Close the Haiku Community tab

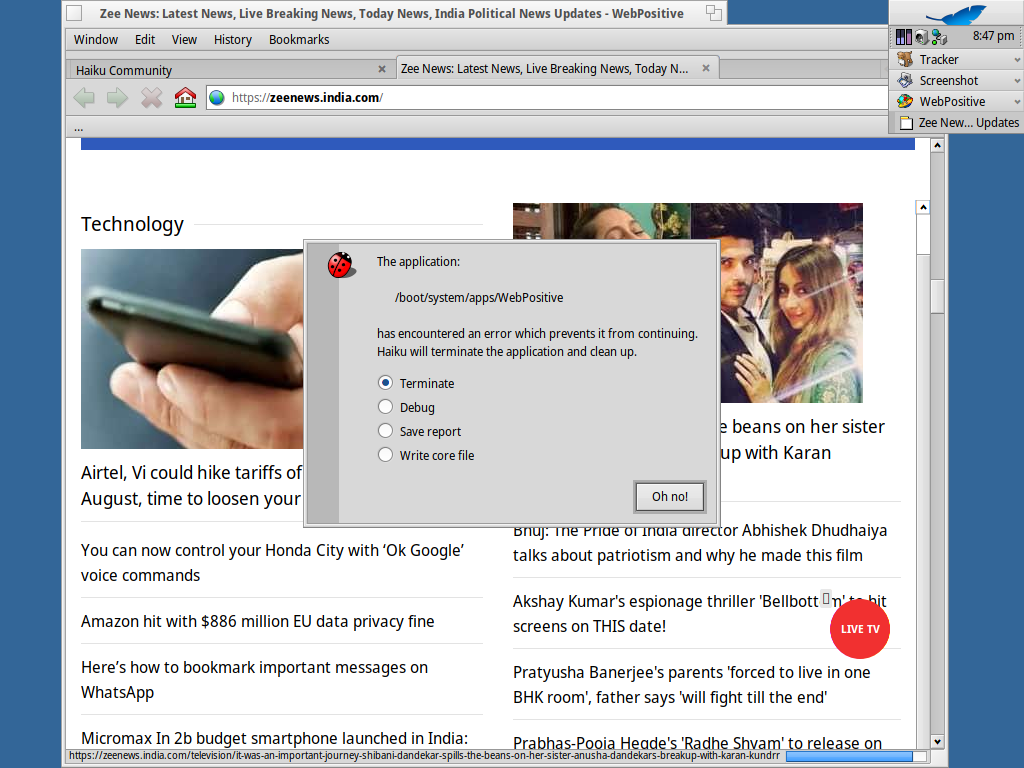tap(382, 69)
